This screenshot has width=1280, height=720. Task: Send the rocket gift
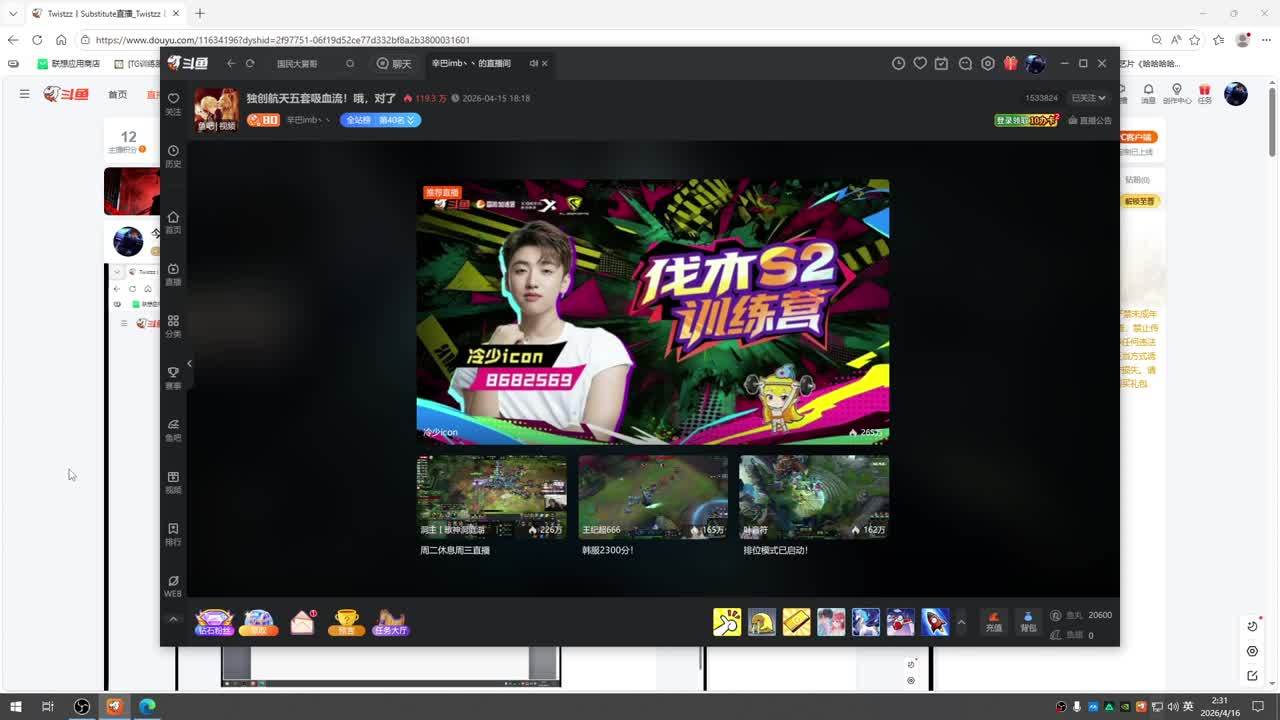click(x=935, y=621)
